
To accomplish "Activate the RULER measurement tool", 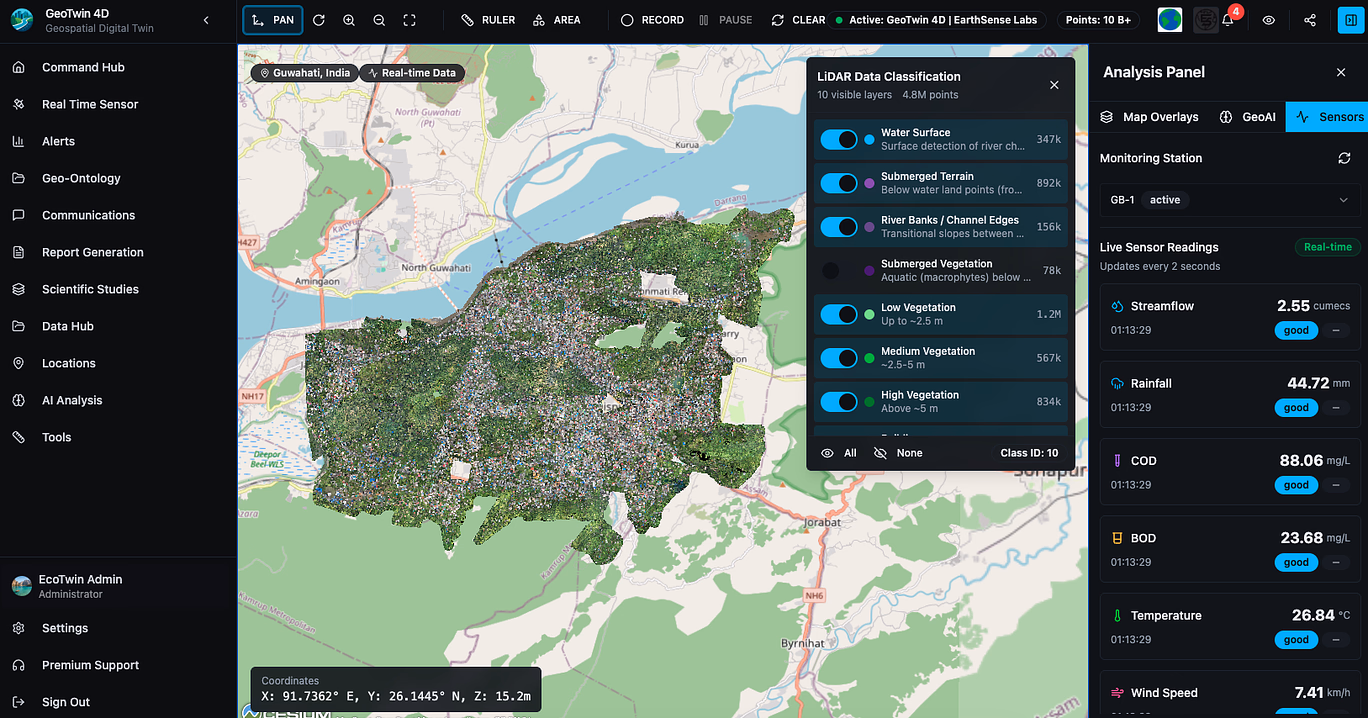I will pyautogui.click(x=488, y=20).
